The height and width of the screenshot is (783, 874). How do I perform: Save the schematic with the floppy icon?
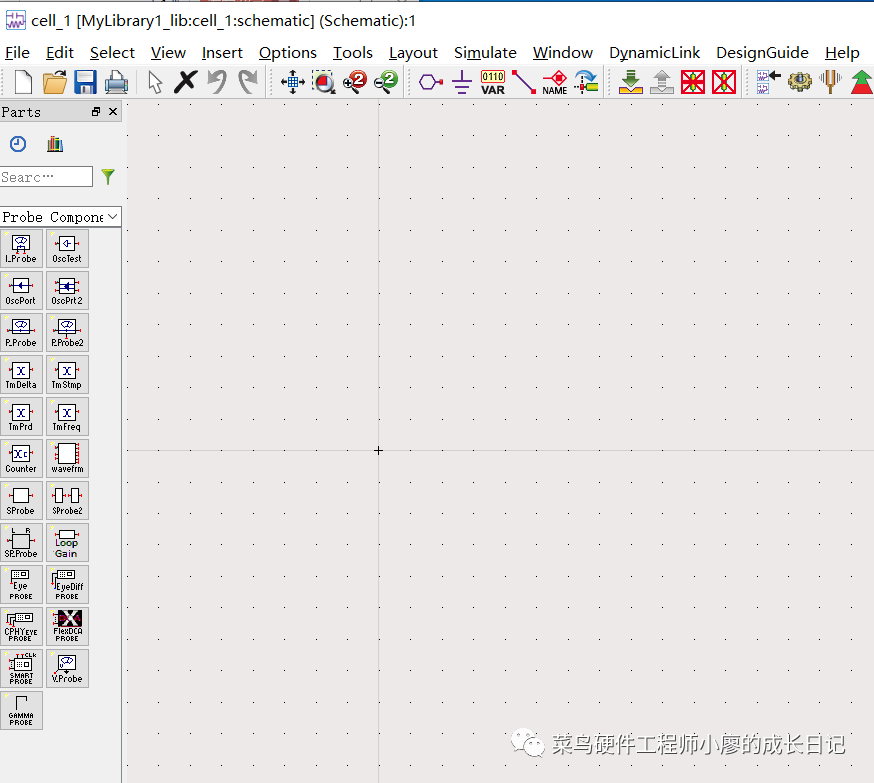[86, 83]
